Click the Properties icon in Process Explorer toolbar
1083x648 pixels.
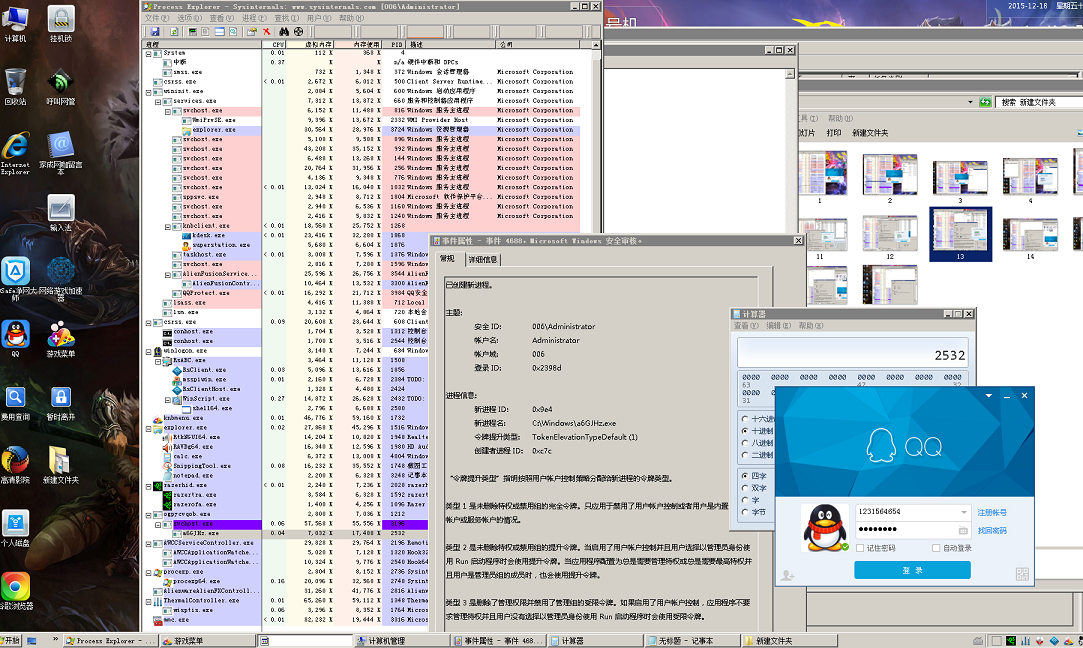[251, 32]
